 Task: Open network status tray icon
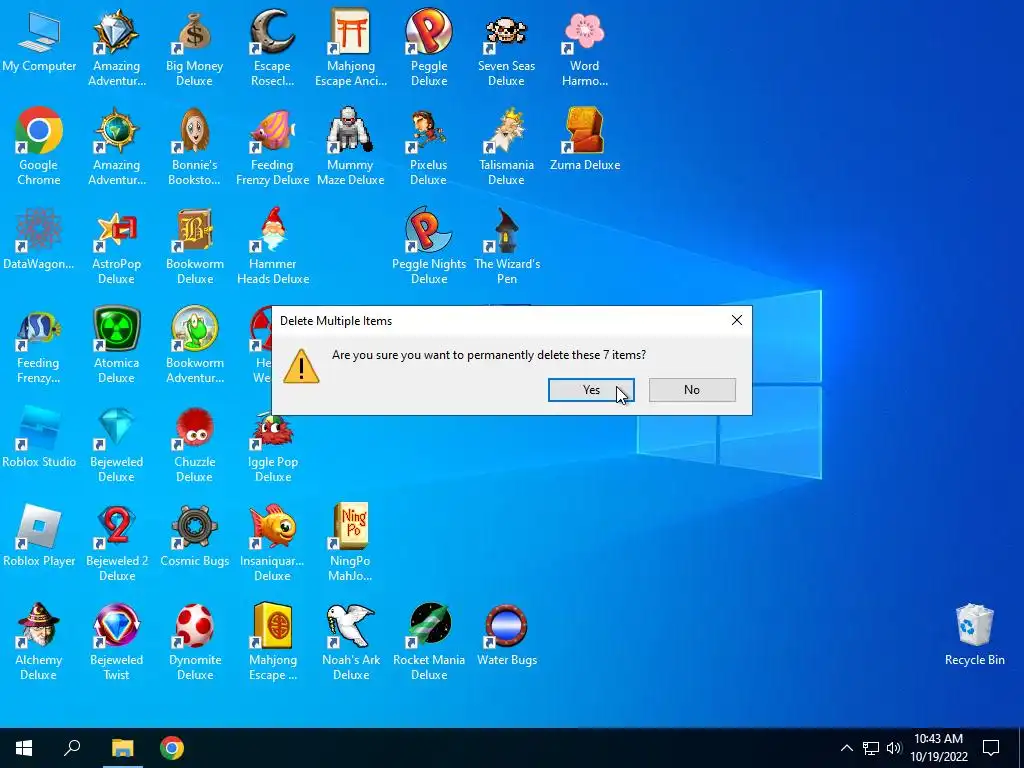click(871, 748)
